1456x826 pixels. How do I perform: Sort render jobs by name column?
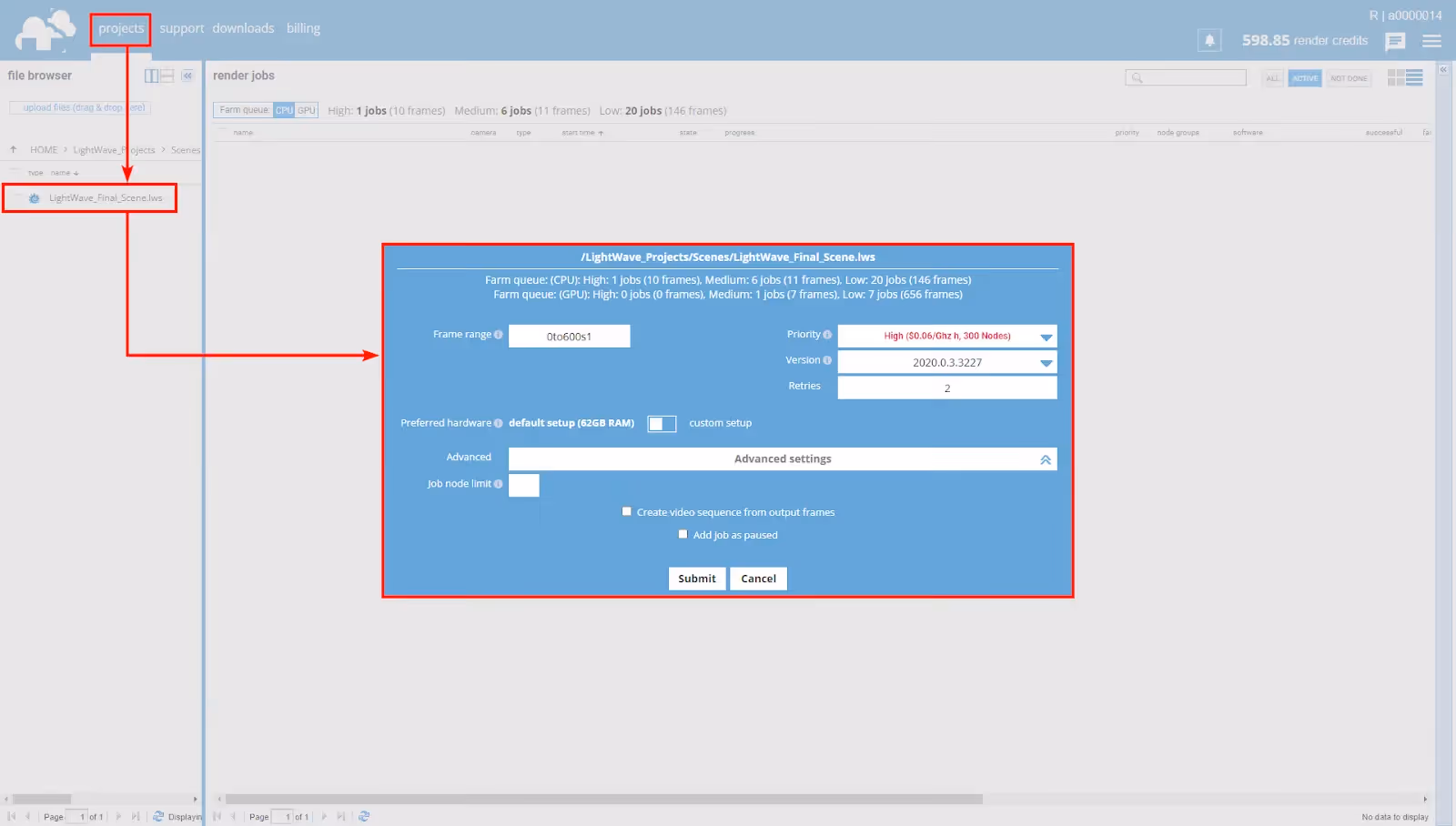click(243, 133)
